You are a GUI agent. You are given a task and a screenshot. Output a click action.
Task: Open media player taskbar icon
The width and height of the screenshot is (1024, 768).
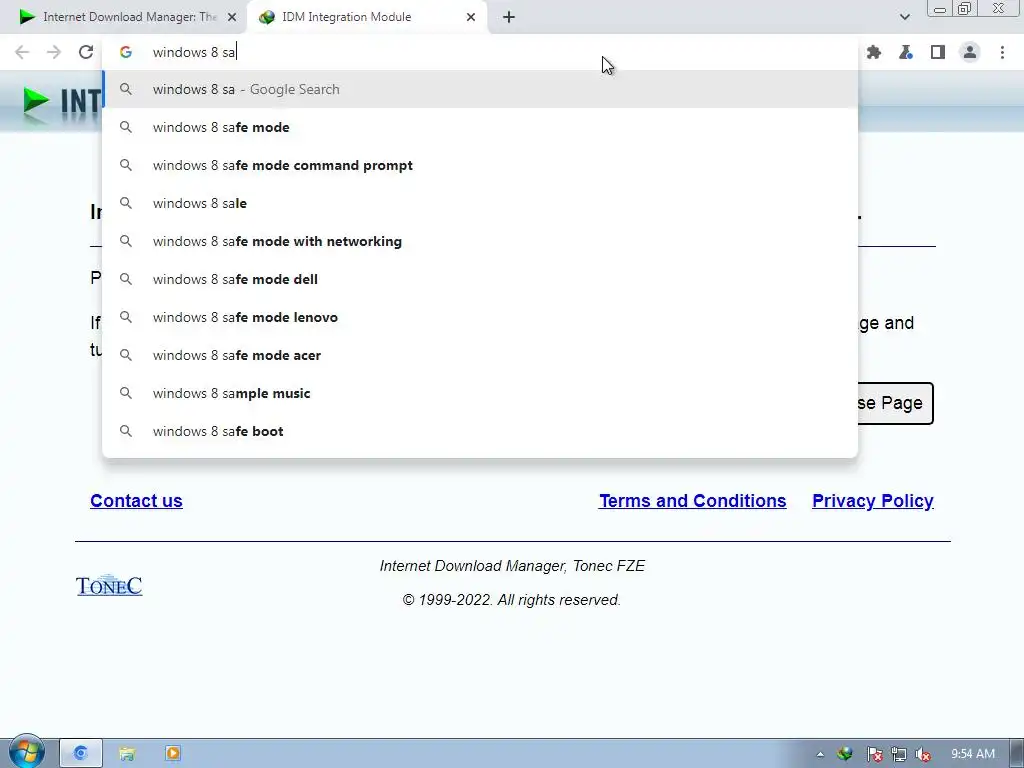click(x=173, y=753)
